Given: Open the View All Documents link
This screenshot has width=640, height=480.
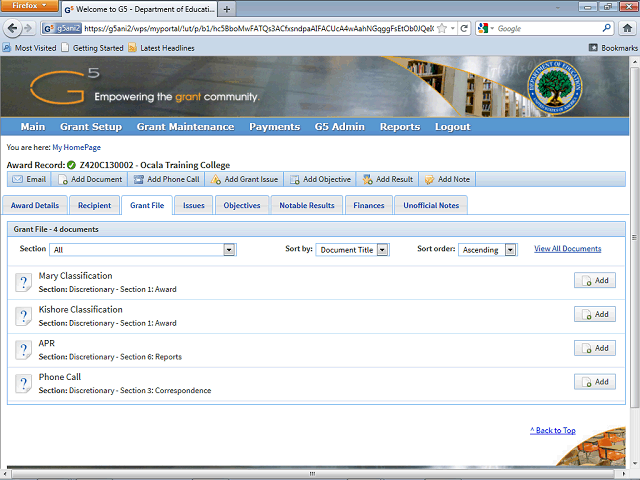Looking at the screenshot, I should (x=567, y=249).
